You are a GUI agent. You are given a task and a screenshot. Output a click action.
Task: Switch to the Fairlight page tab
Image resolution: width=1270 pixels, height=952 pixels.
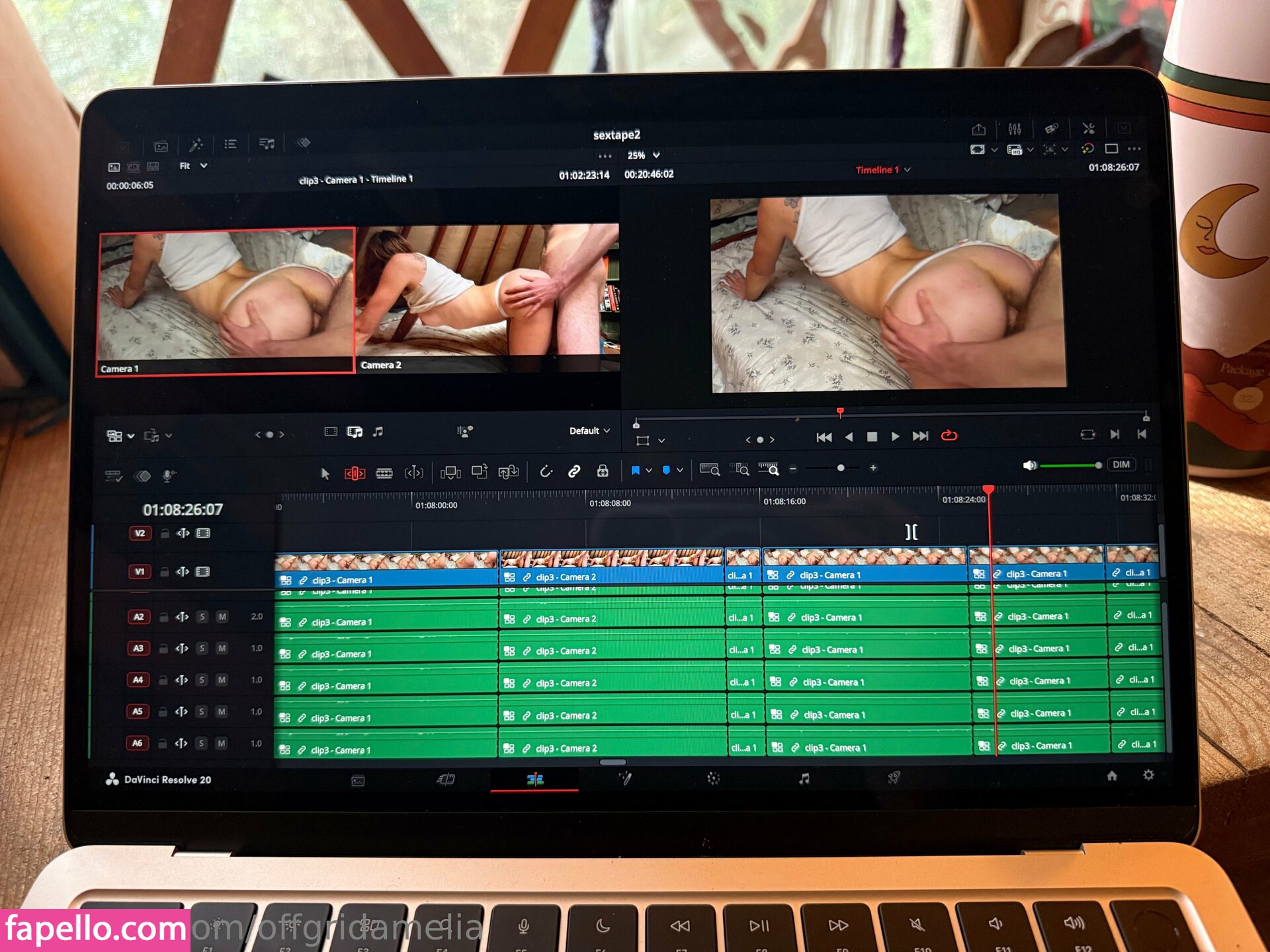(x=804, y=779)
